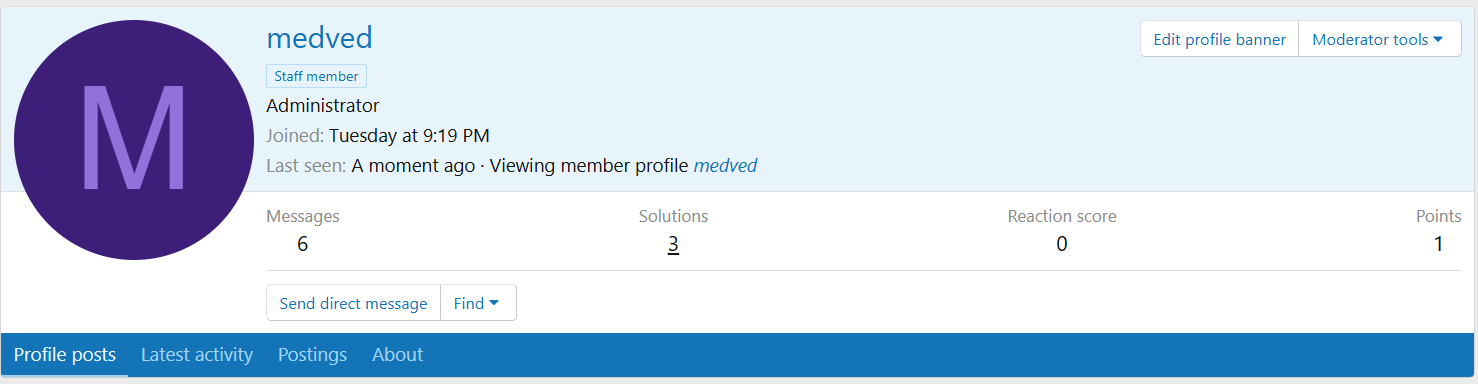Image resolution: width=1478 pixels, height=384 pixels.
Task: Select the Profile posts tab
Action: (65, 354)
